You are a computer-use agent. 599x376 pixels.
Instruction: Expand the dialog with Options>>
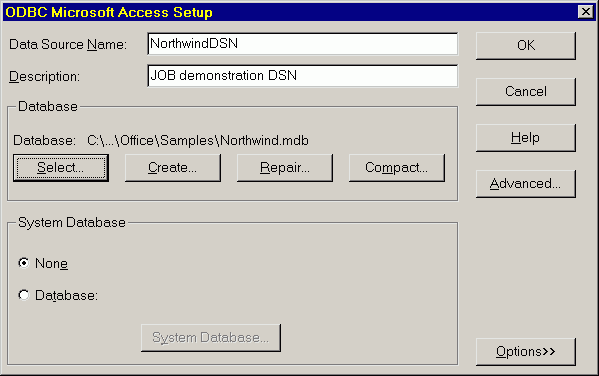coord(526,352)
